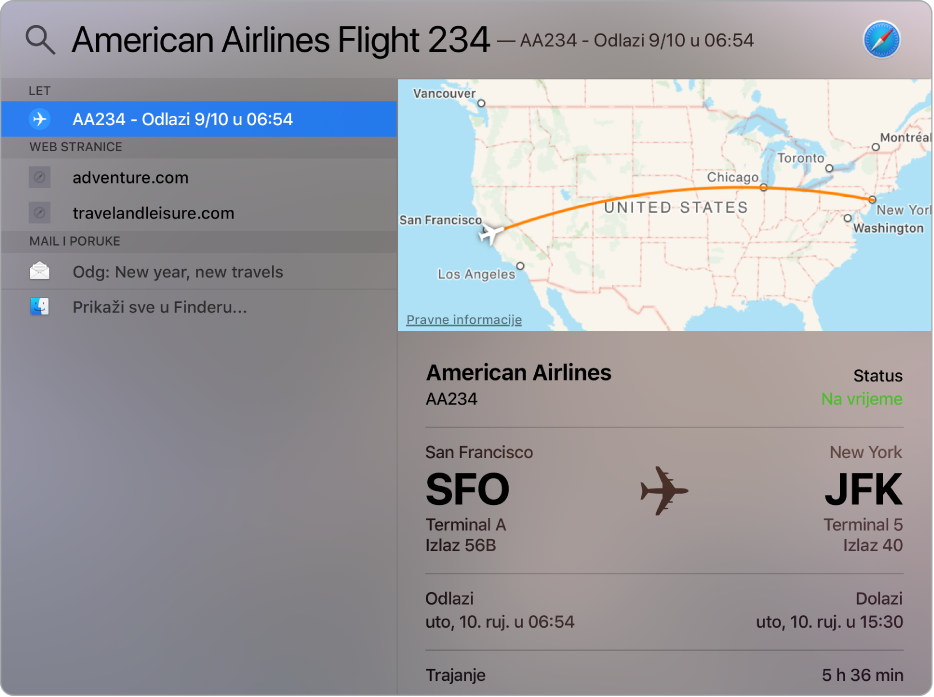Click the adventure.com website icon
The image size is (934, 697).
tap(40, 178)
